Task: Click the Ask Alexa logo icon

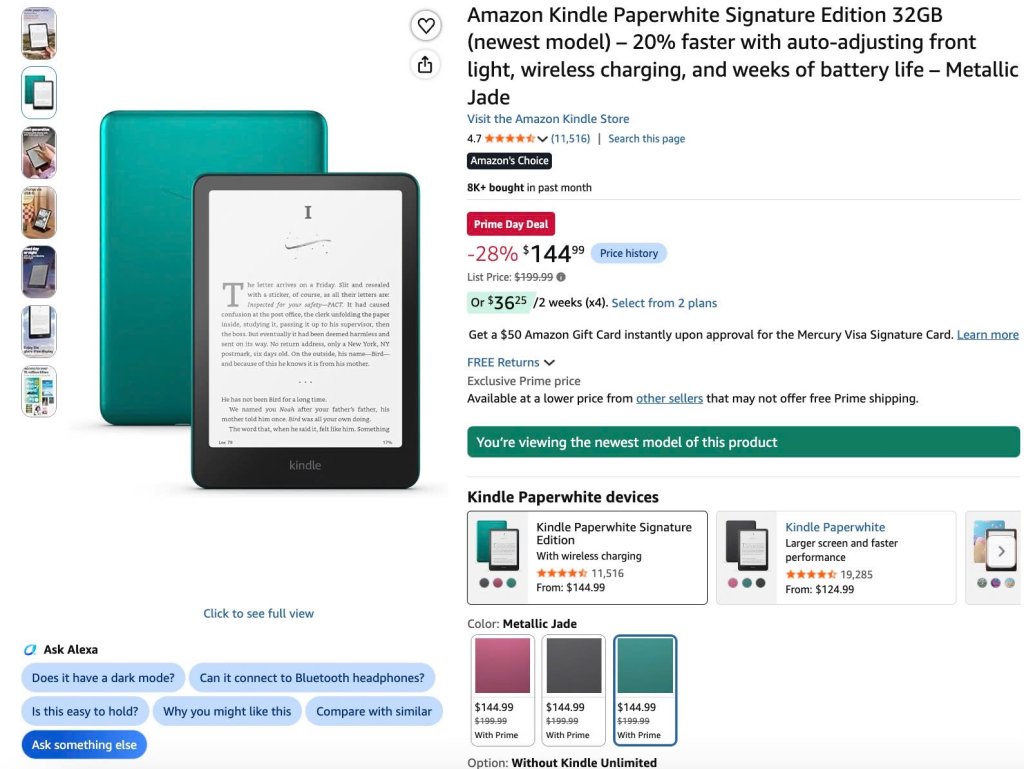Action: coord(30,650)
